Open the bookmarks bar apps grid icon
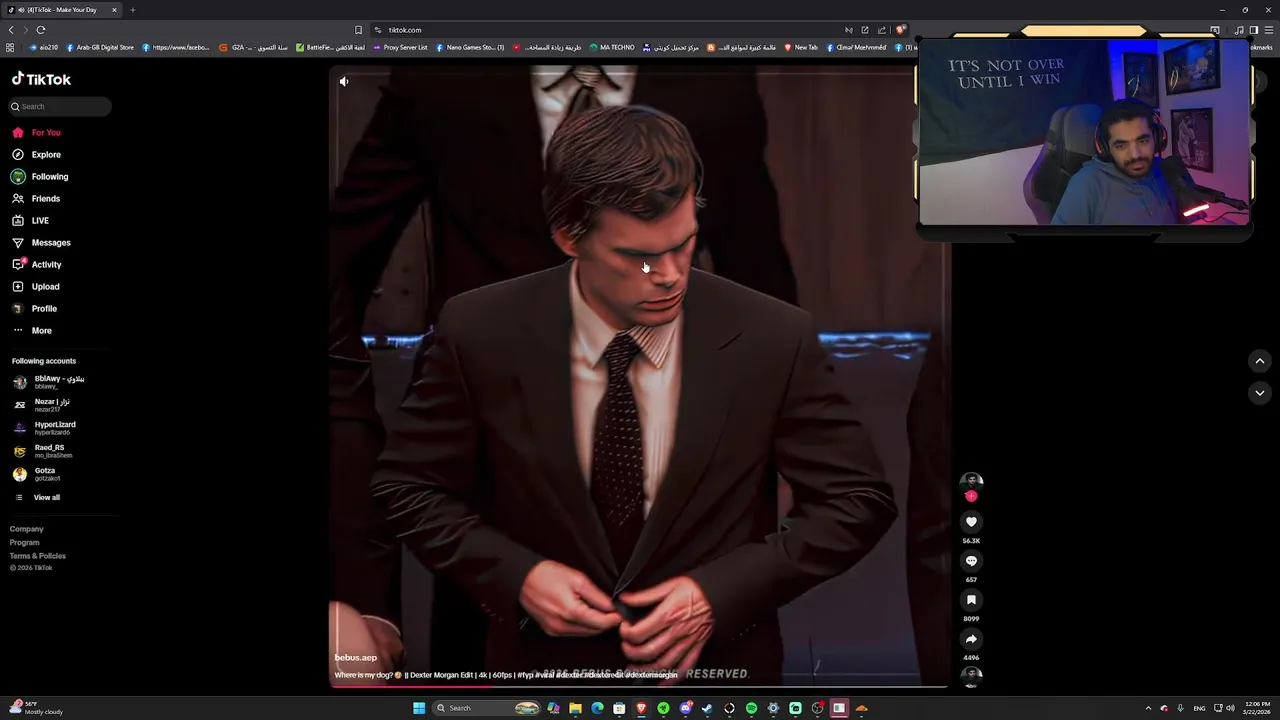Screen dimensions: 1280x720 coord(10,47)
